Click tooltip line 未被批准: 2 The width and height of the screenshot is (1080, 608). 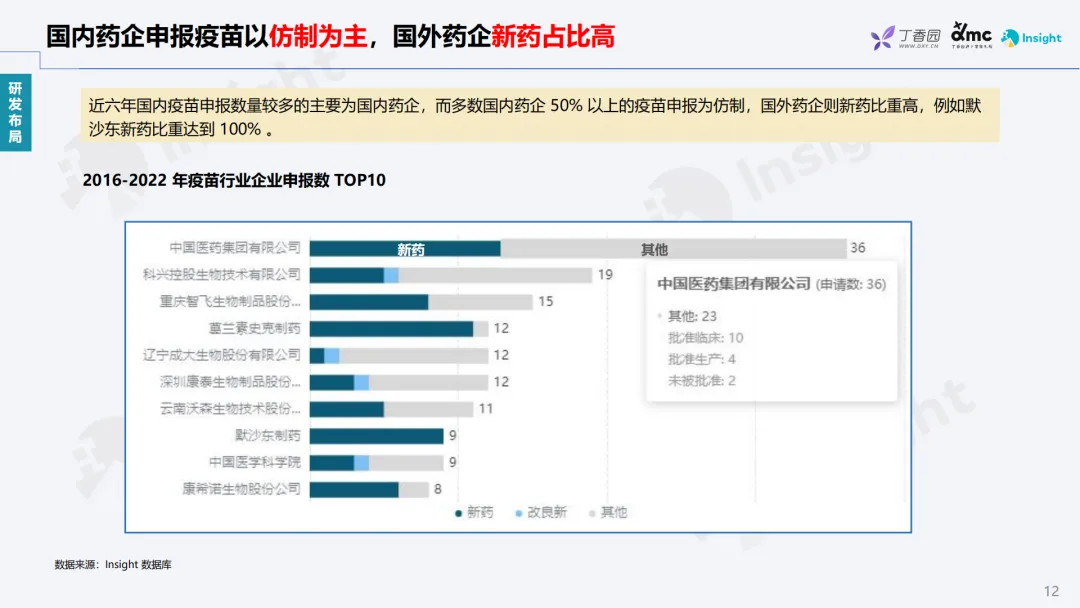(701, 381)
